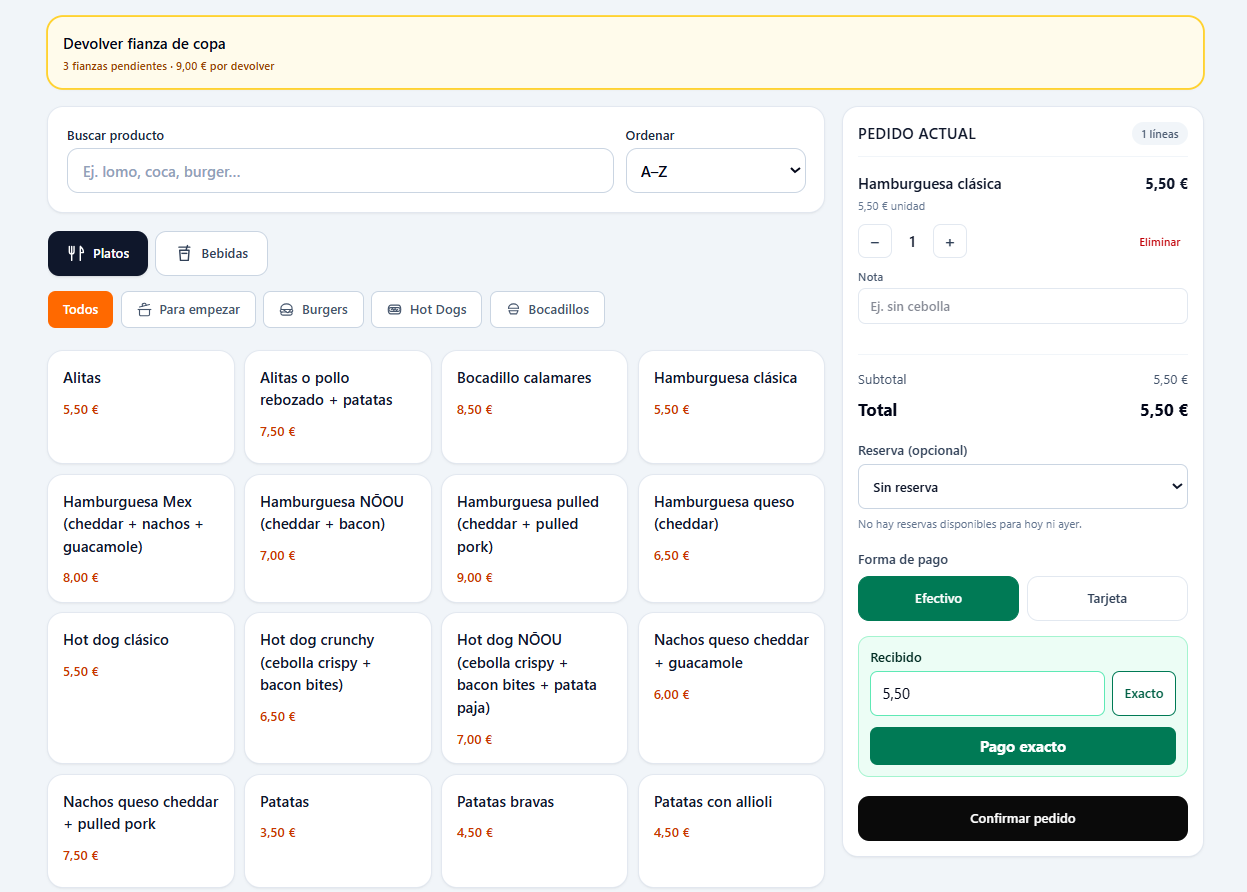Switch to the Platos category tab
1247x892 pixels.
click(x=98, y=253)
